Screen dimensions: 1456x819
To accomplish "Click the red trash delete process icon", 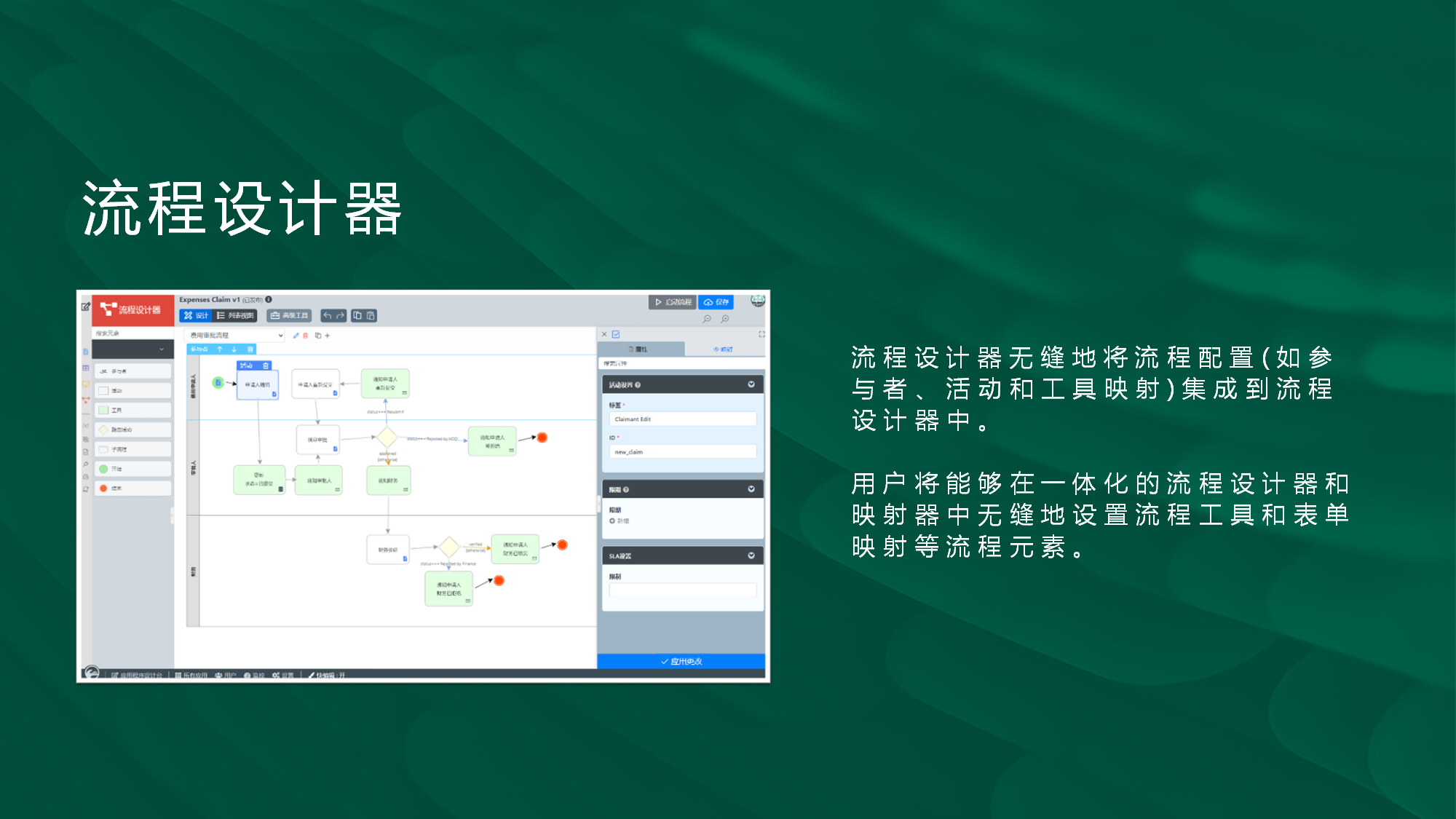I will tap(306, 336).
